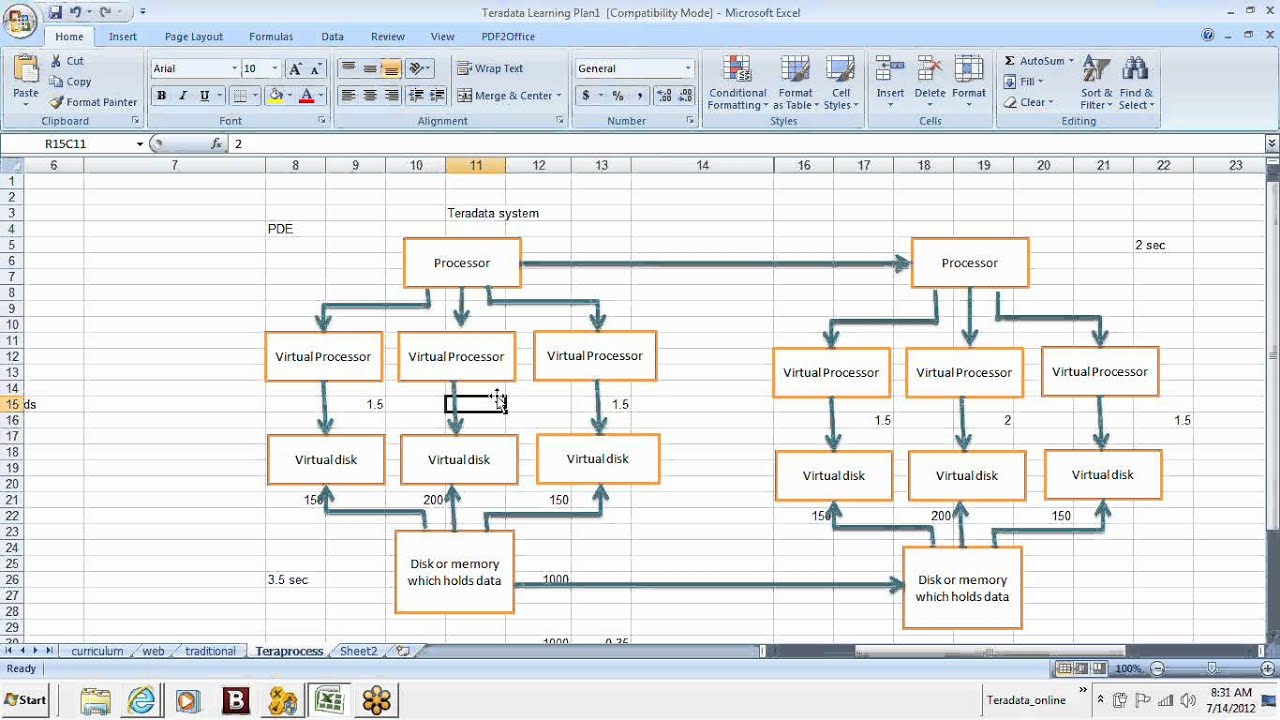Open the Font size dropdown
Screen dimensions: 1280x720
click(x=275, y=69)
